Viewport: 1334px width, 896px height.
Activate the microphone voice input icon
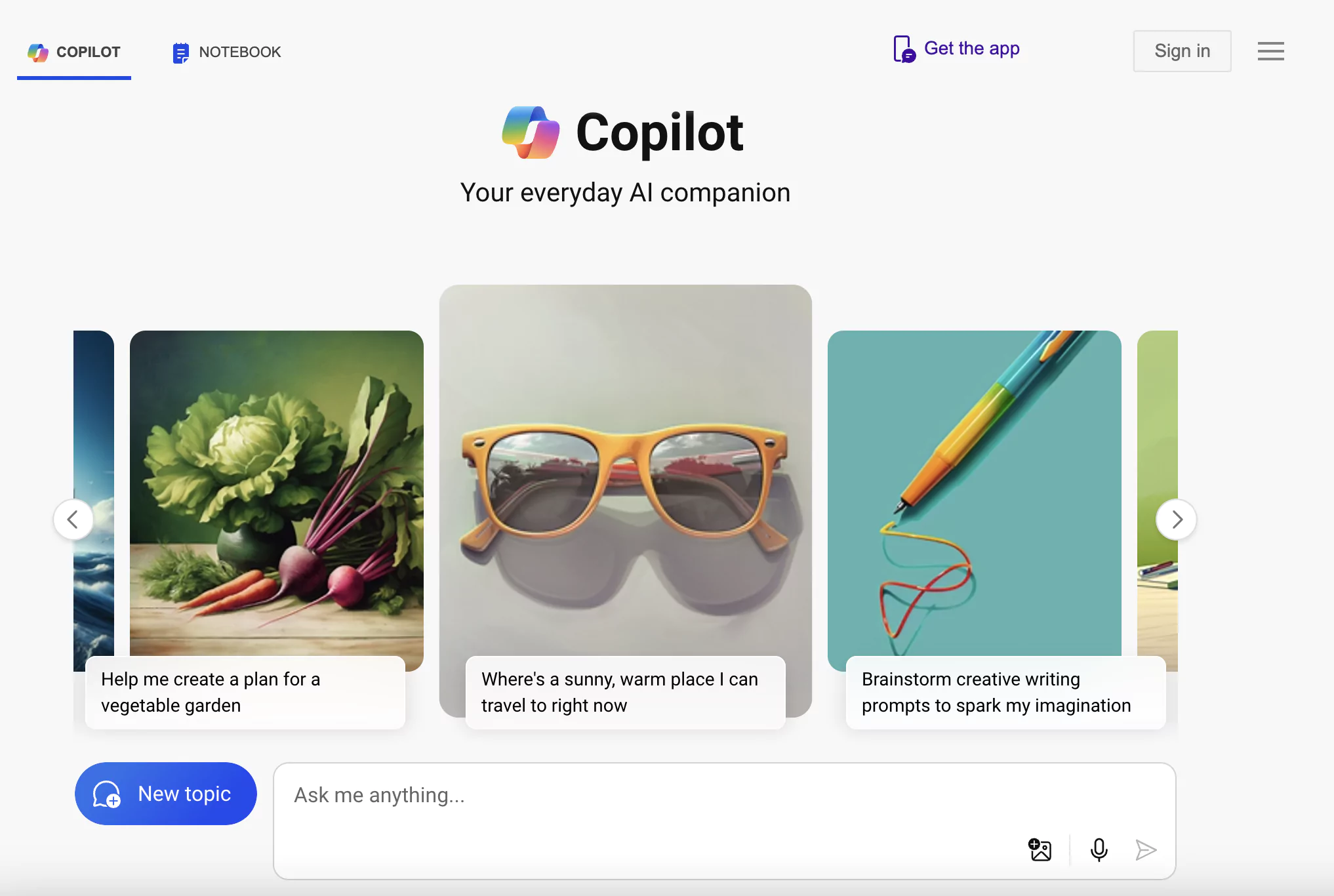pos(1099,849)
